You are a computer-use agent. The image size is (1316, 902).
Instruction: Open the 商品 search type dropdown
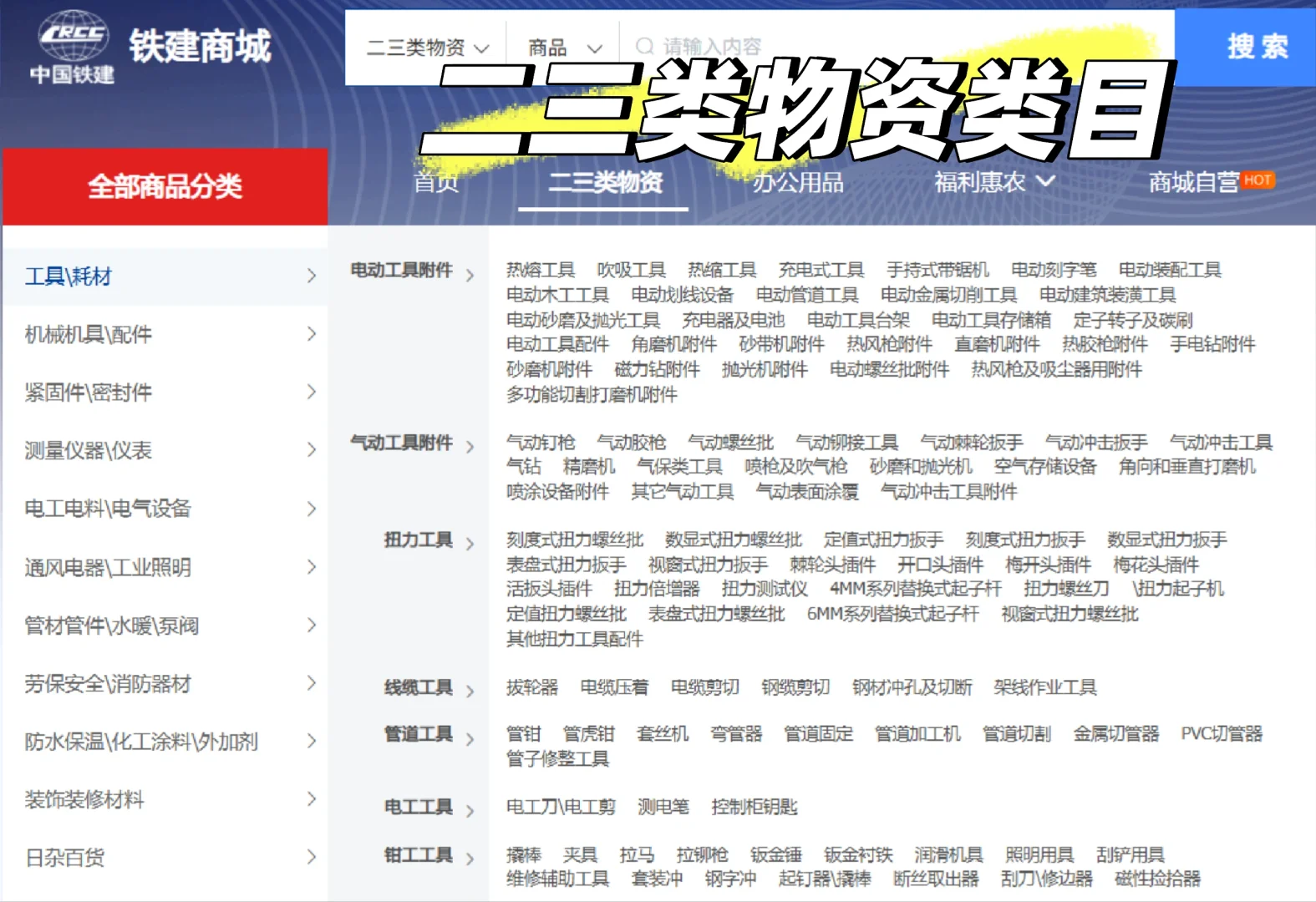(564, 48)
